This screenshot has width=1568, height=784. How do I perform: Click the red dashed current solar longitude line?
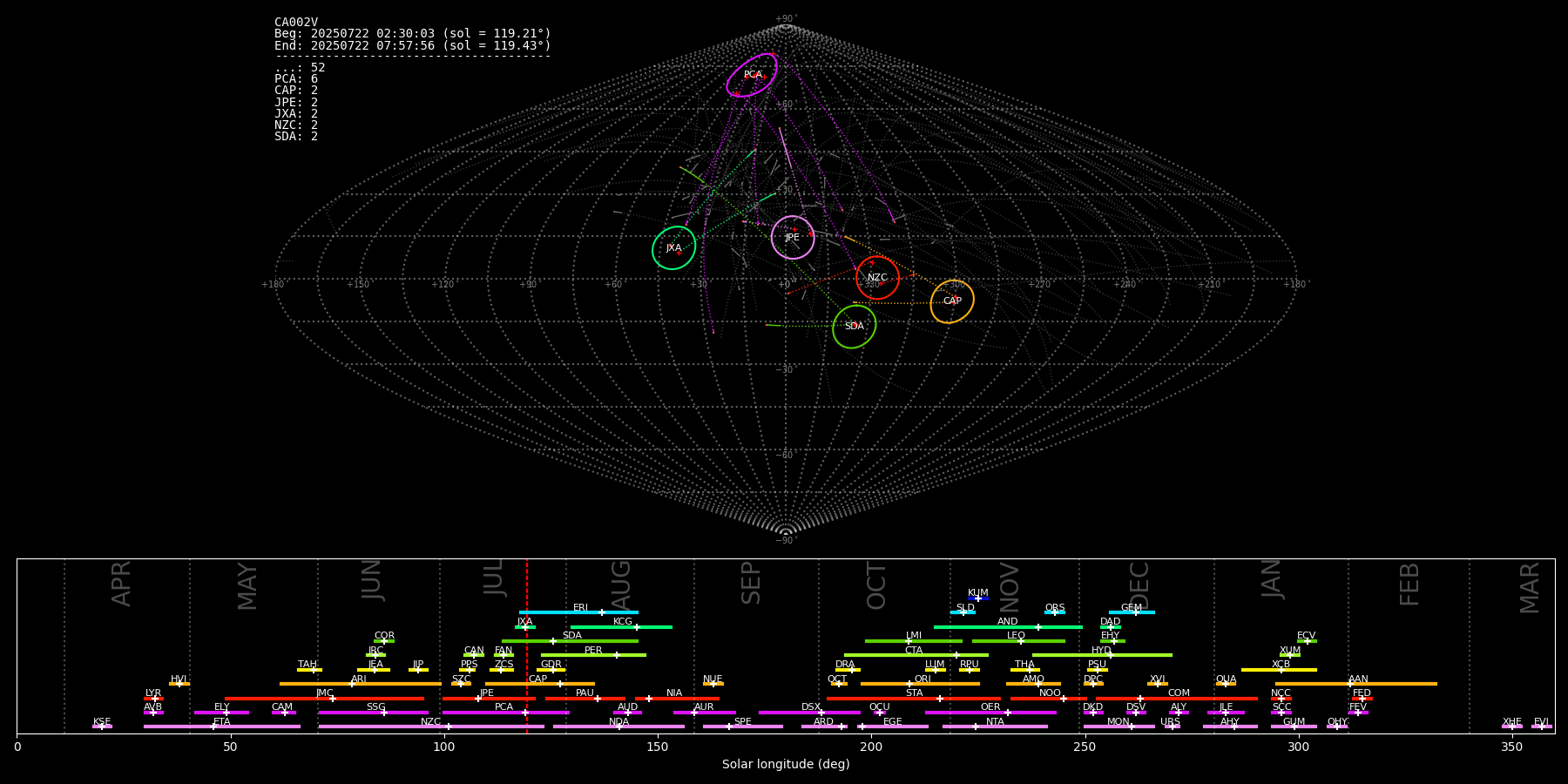(x=526, y=645)
